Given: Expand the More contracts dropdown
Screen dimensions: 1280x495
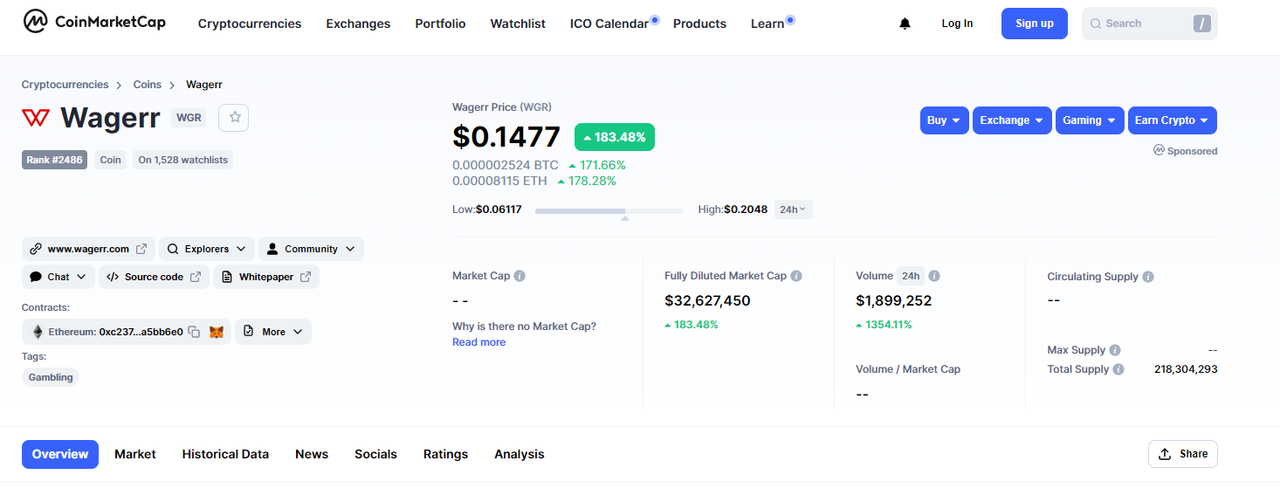Looking at the screenshot, I should pos(273,332).
